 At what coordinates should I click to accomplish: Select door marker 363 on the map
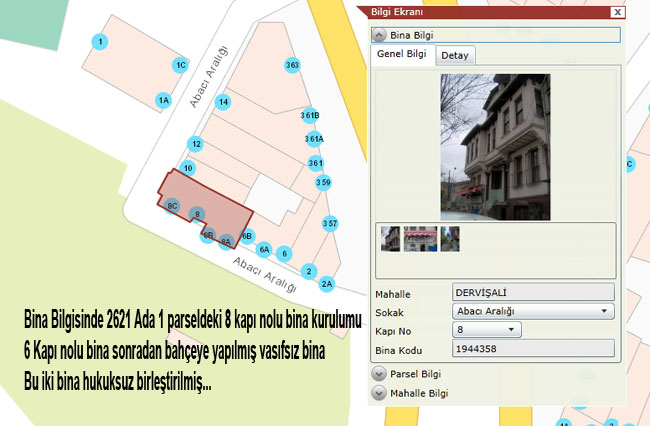(x=292, y=65)
